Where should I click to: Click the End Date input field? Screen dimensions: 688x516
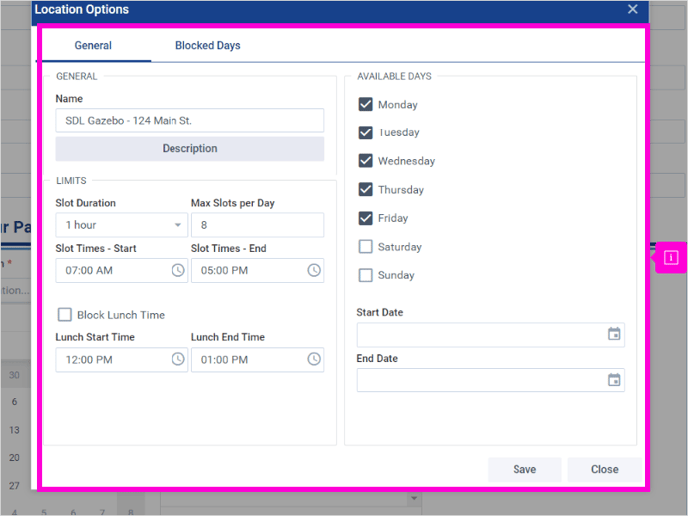tap(491, 380)
